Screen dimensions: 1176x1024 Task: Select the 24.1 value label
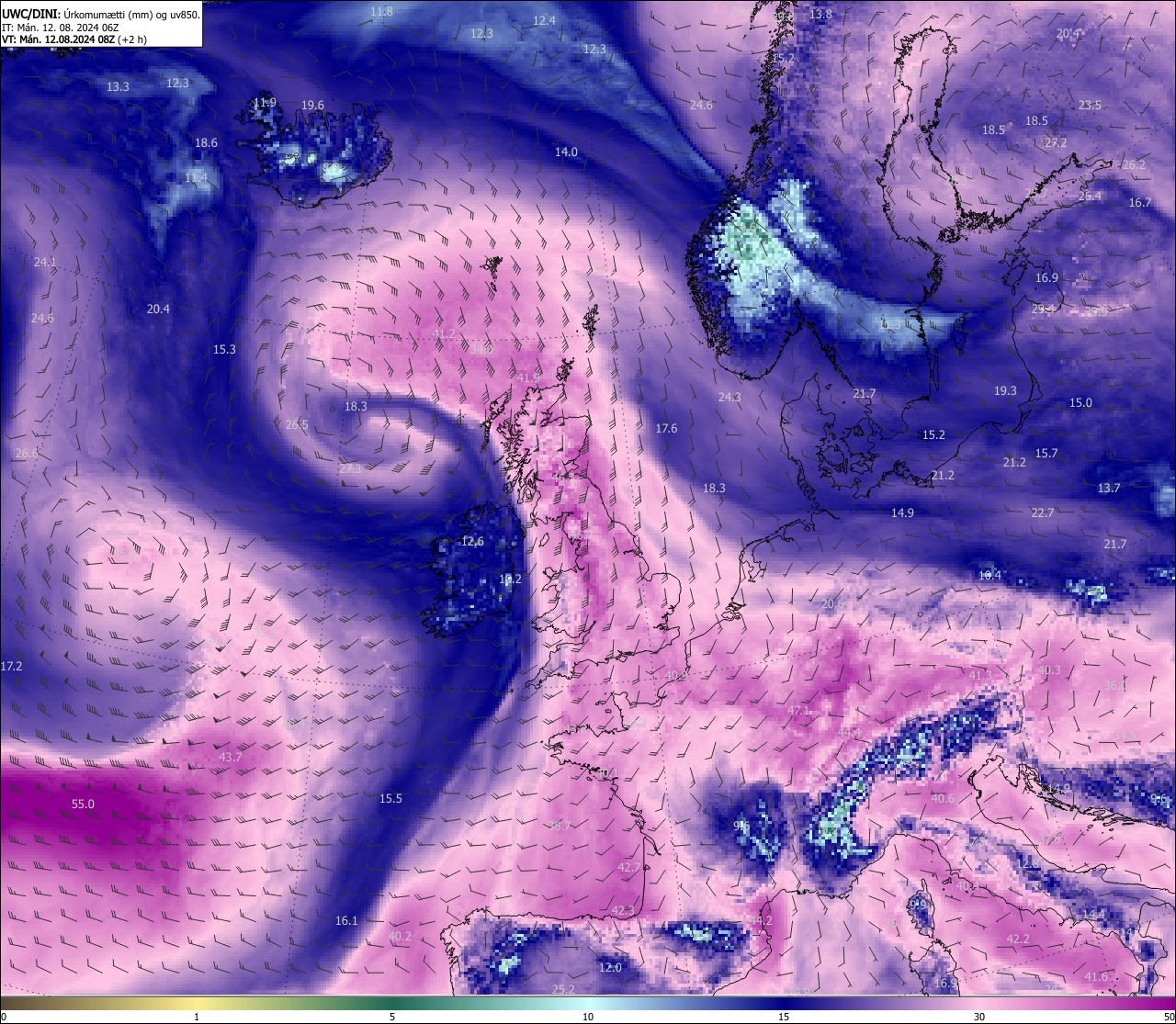(x=45, y=262)
